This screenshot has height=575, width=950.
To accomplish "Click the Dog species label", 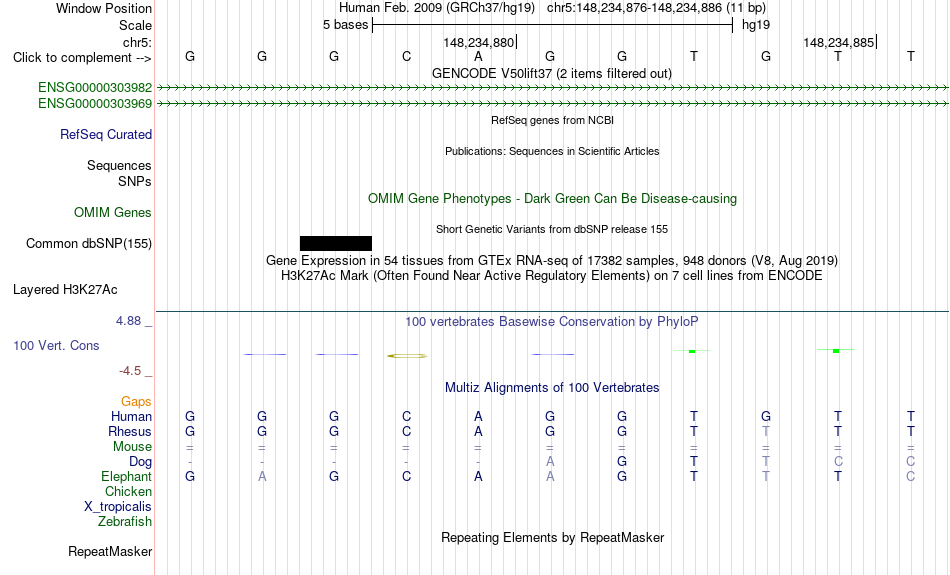I will pyautogui.click(x=141, y=462).
